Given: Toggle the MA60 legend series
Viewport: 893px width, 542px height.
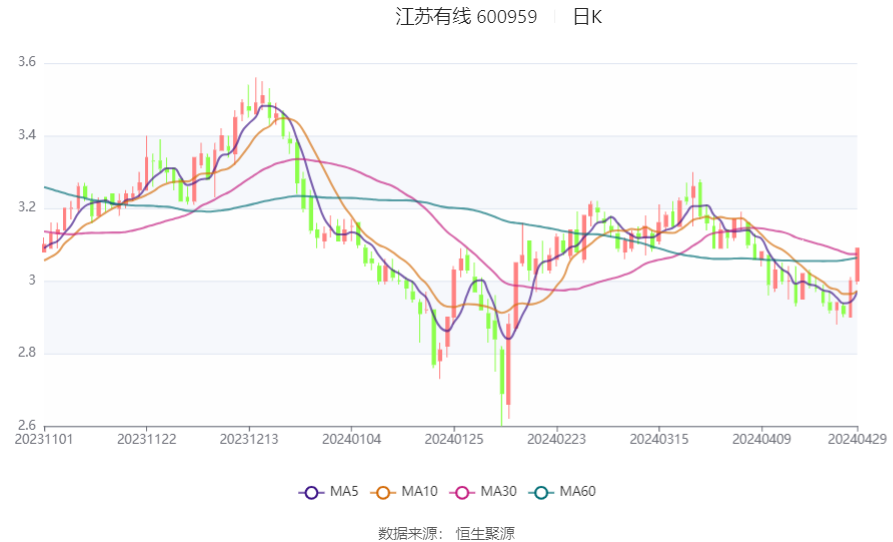Looking at the screenshot, I should click(x=562, y=492).
